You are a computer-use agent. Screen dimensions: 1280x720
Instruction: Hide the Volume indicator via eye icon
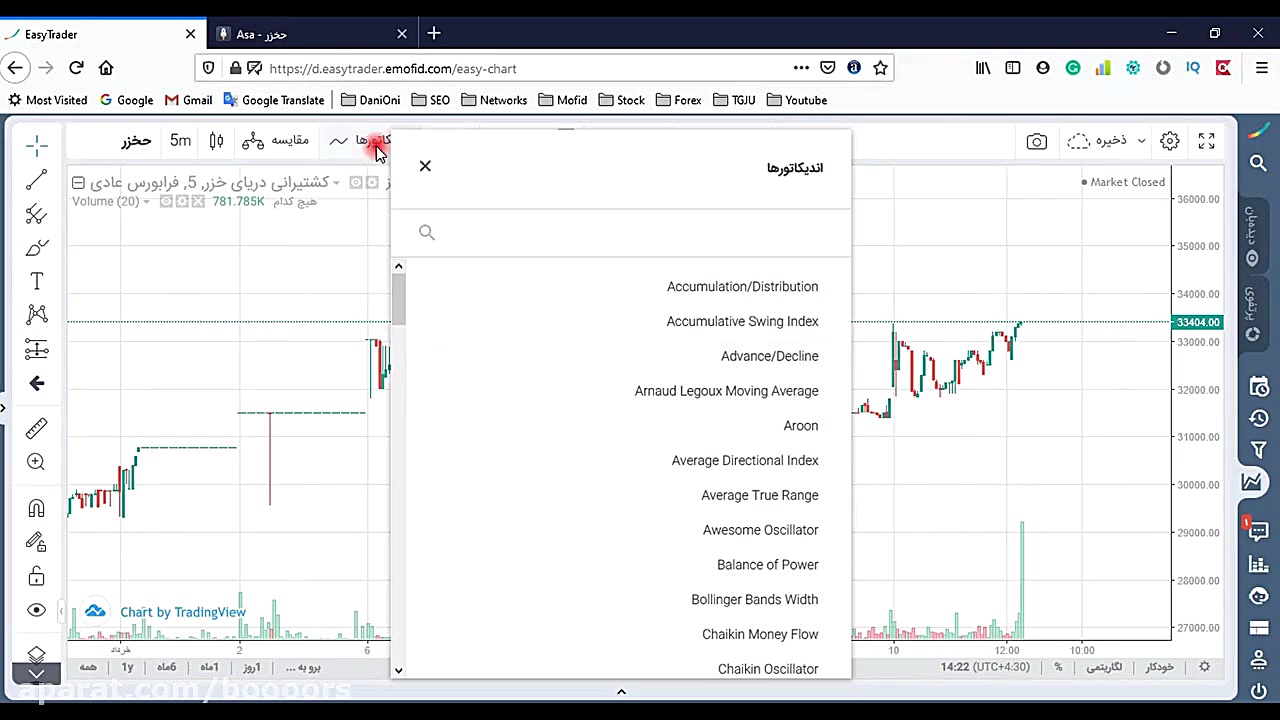pos(166,202)
